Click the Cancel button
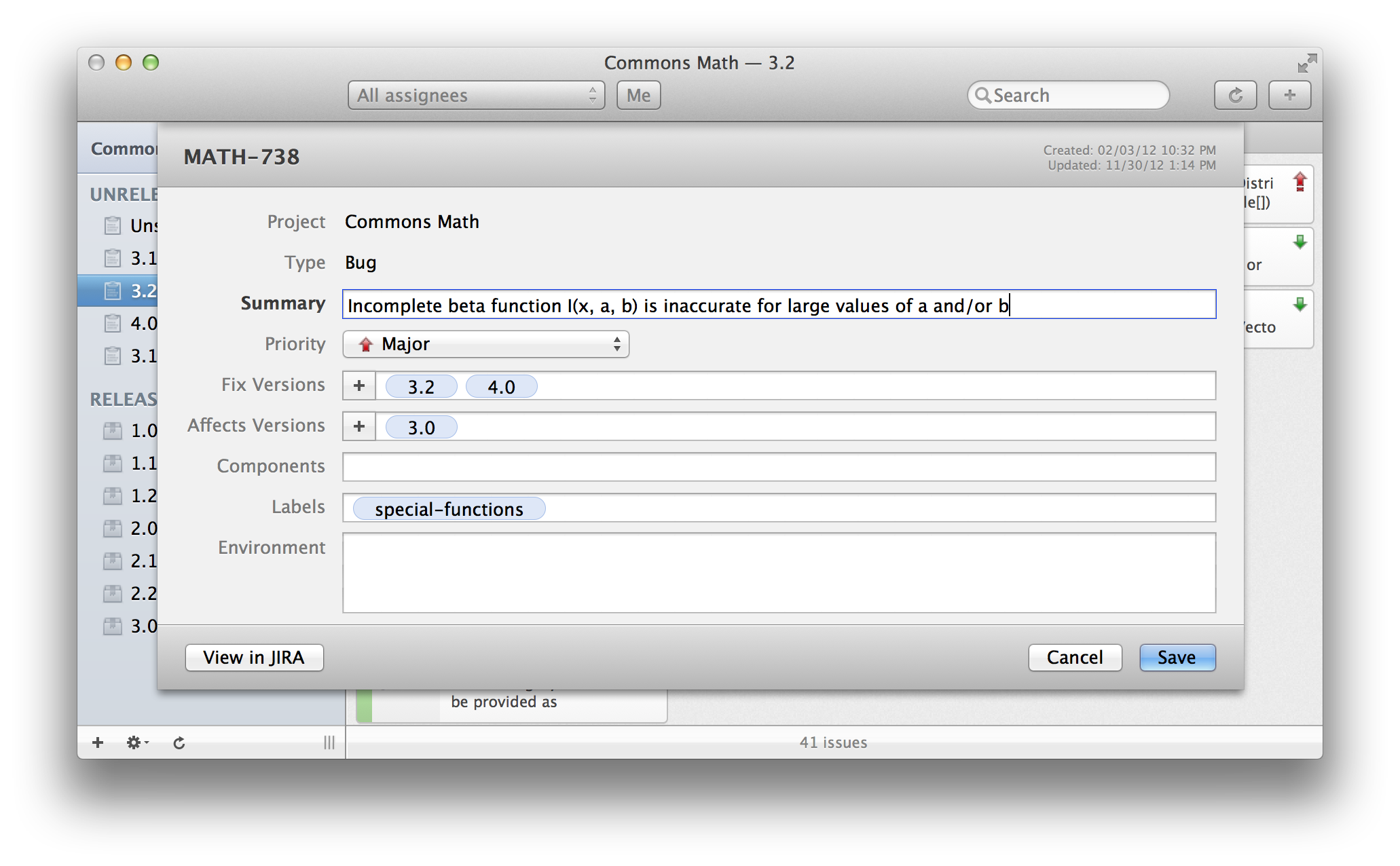 coord(1074,657)
